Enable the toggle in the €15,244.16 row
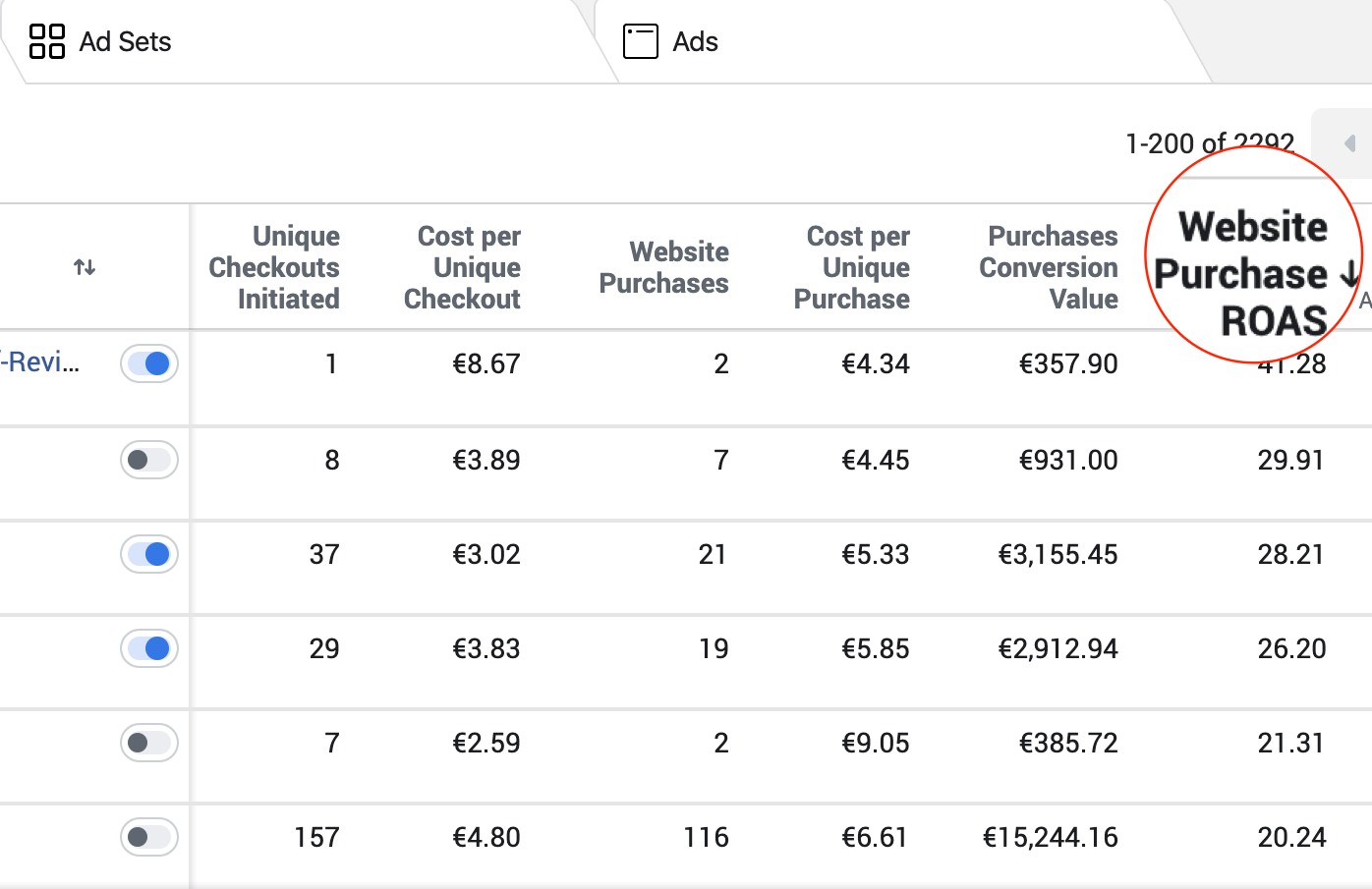 point(149,837)
